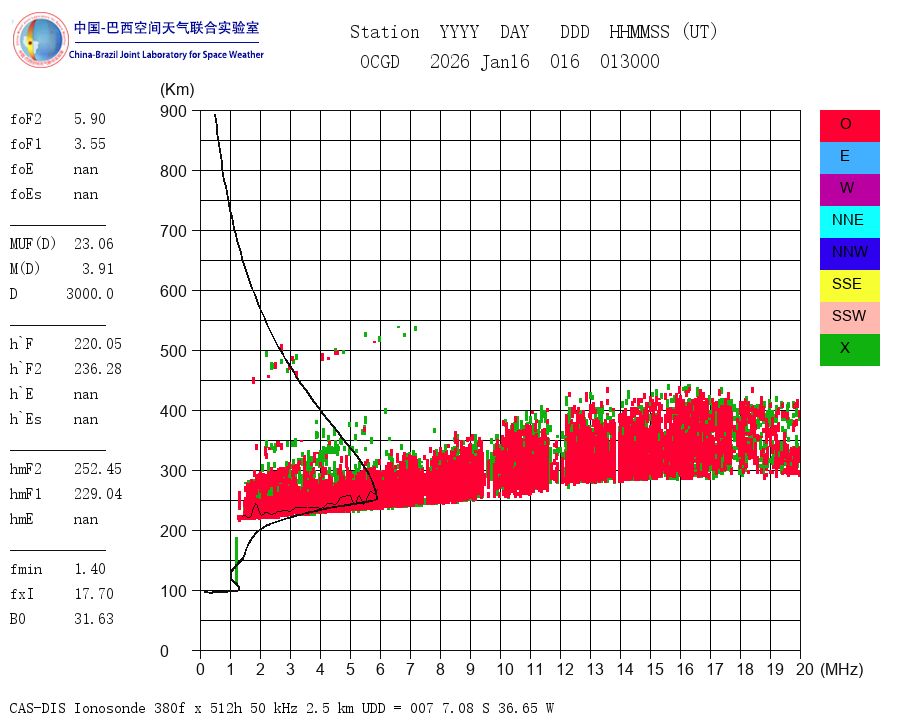This screenshot has width=900, height=720.
Task: Select the pink SSW legend swatch
Action: click(x=849, y=318)
